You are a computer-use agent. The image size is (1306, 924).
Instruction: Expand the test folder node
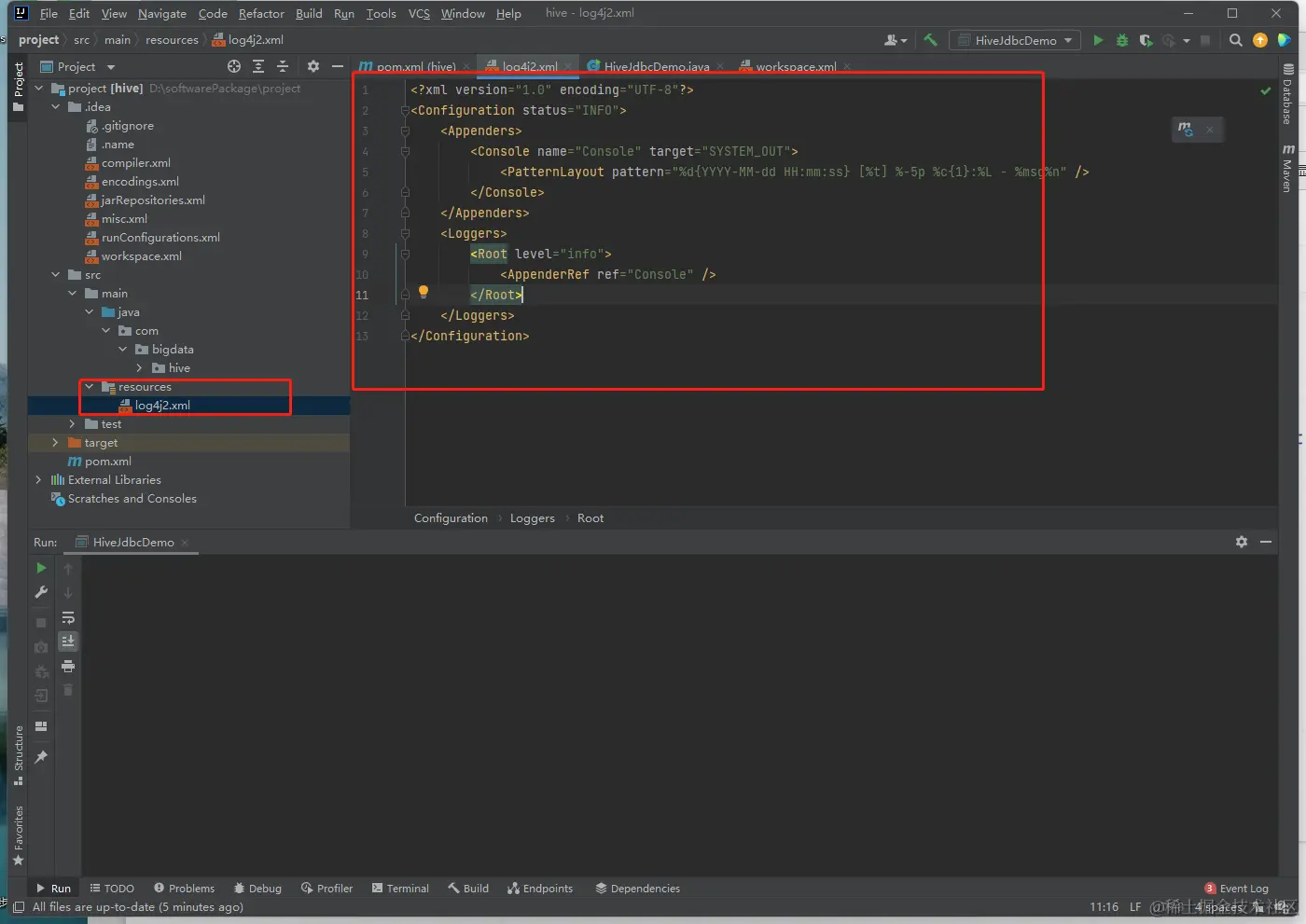click(73, 424)
